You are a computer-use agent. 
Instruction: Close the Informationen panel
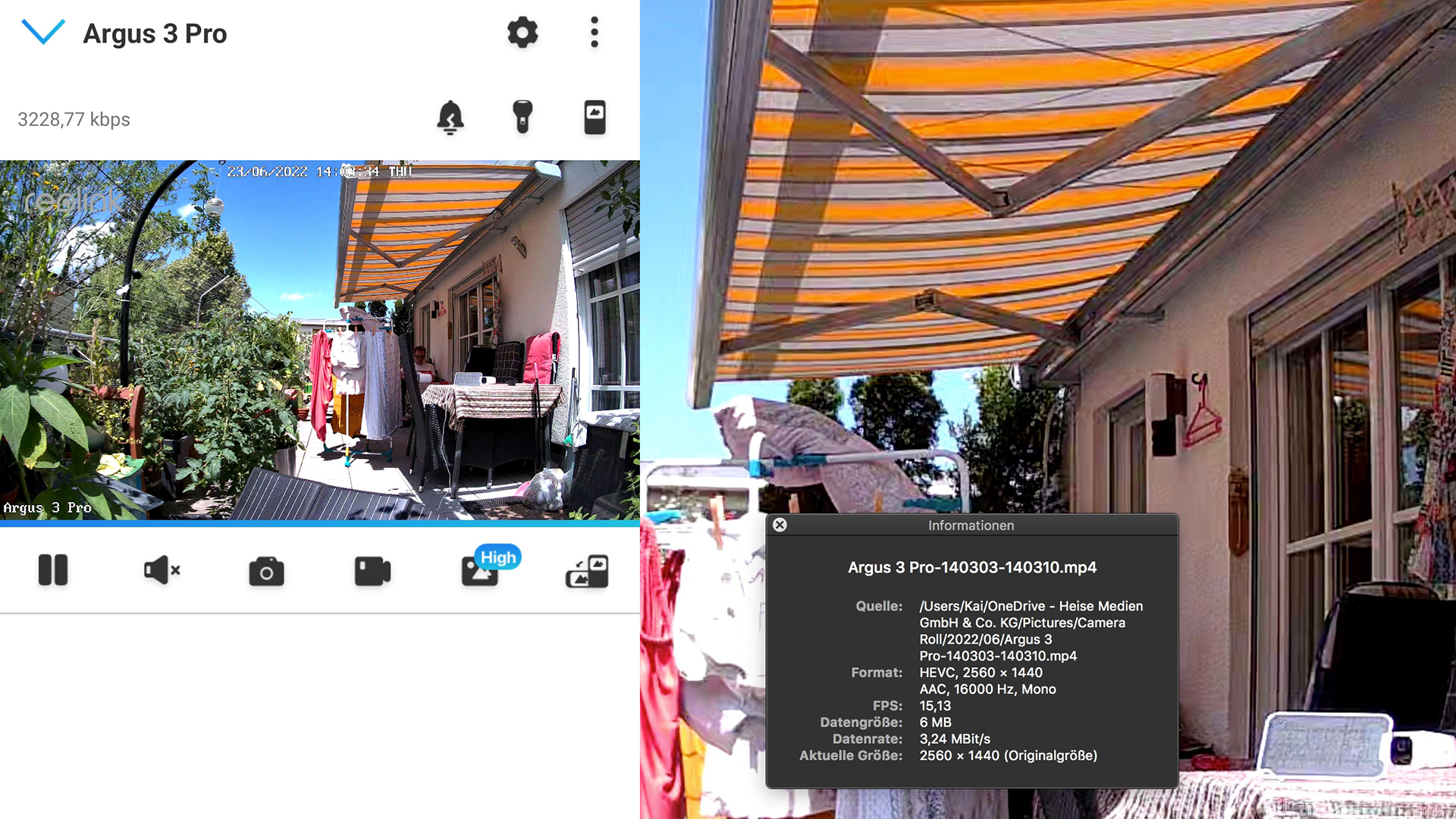pyautogui.click(x=780, y=525)
